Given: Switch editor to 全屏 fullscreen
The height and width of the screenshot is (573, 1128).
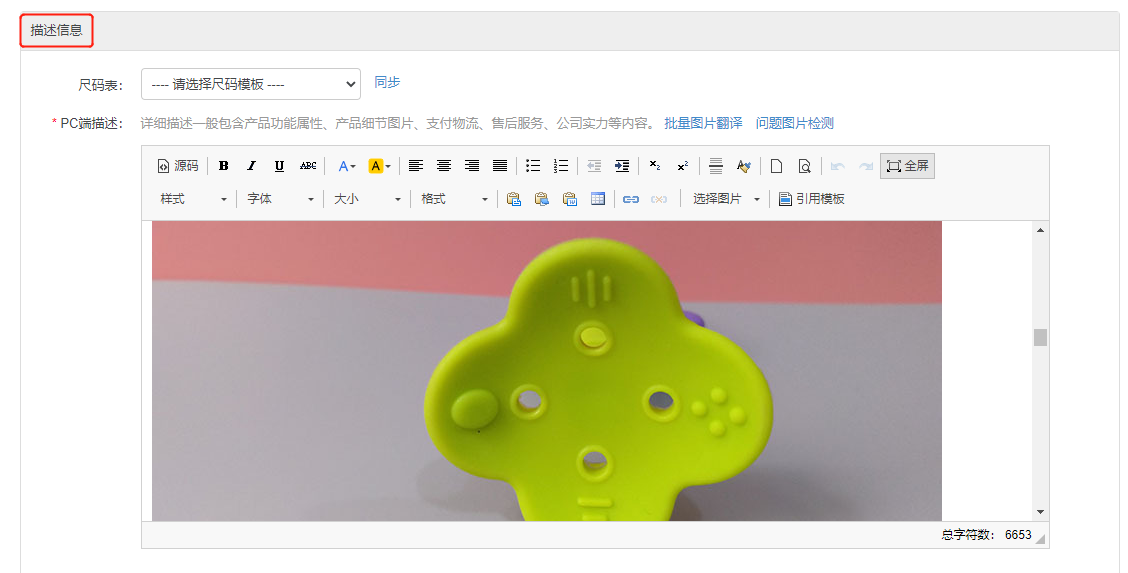Looking at the screenshot, I should click(907, 166).
